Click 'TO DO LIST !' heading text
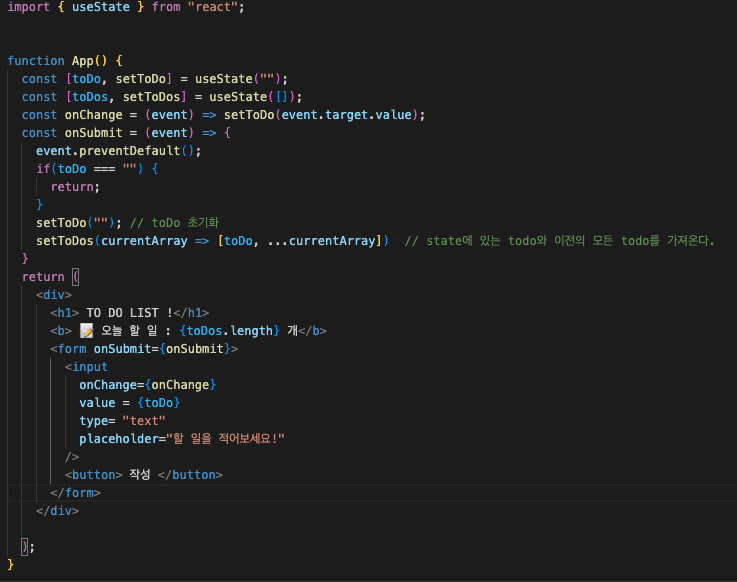 click(129, 313)
